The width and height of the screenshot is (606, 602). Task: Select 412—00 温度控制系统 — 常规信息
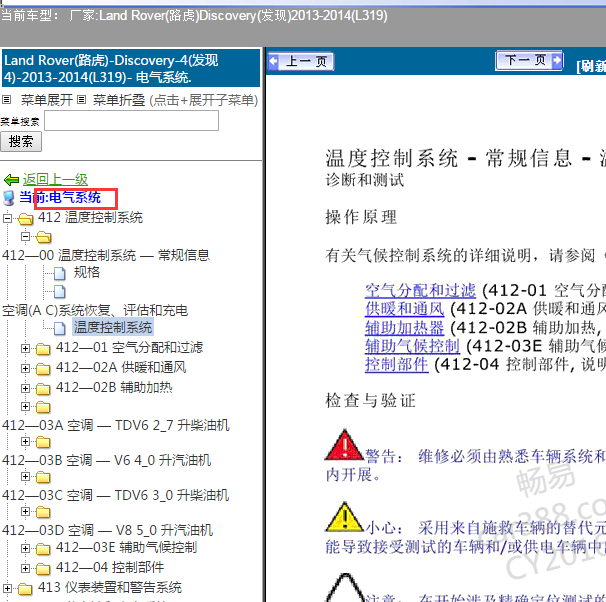tap(106, 255)
